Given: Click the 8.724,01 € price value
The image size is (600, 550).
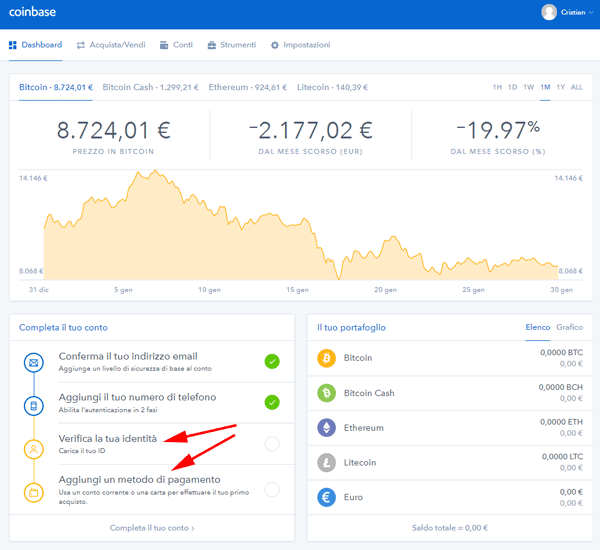Looking at the screenshot, I should 114,130.
